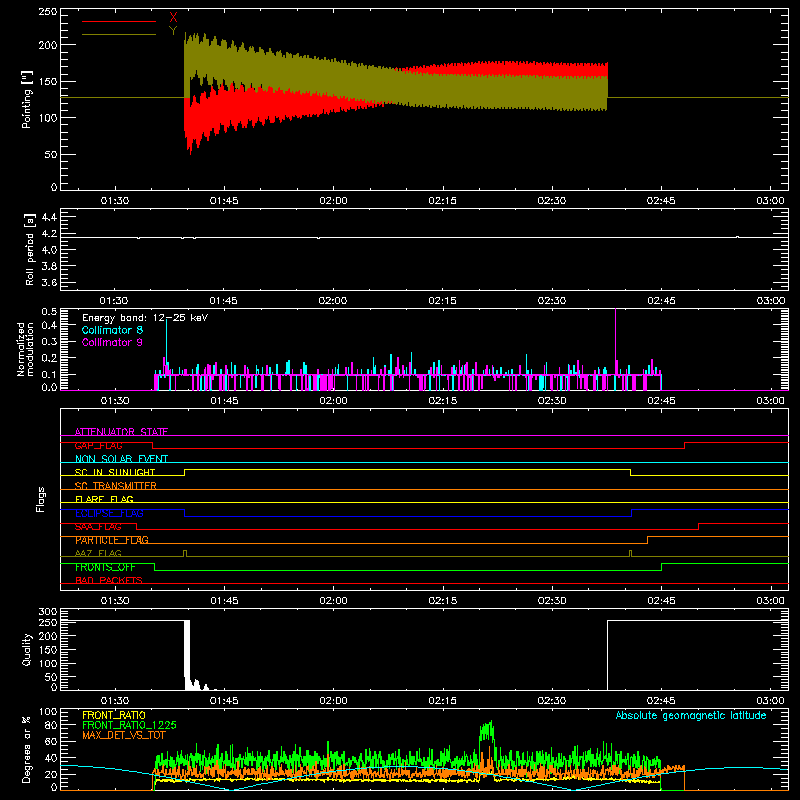Select the green FRONT_RATIO_1225 legend label
800x800 pixels.
tap(129, 725)
